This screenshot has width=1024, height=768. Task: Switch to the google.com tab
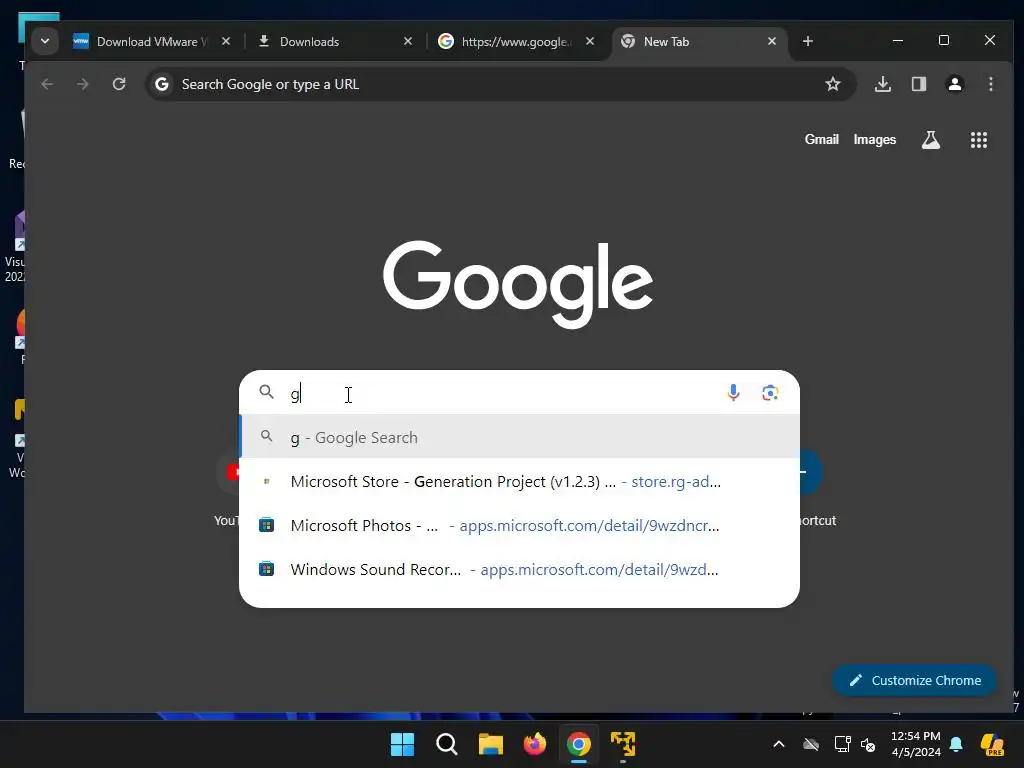pos(517,41)
